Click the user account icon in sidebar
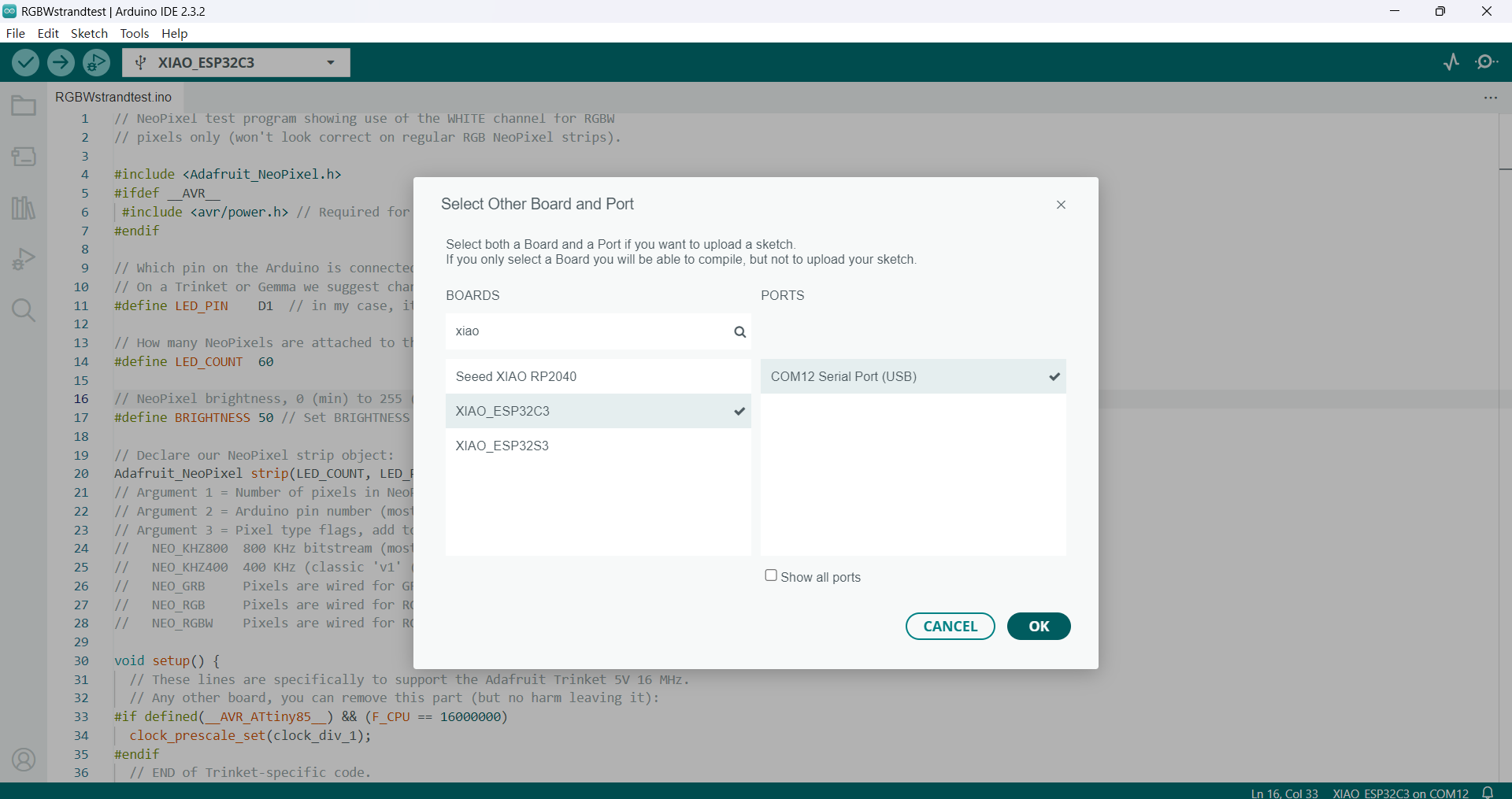 24,760
